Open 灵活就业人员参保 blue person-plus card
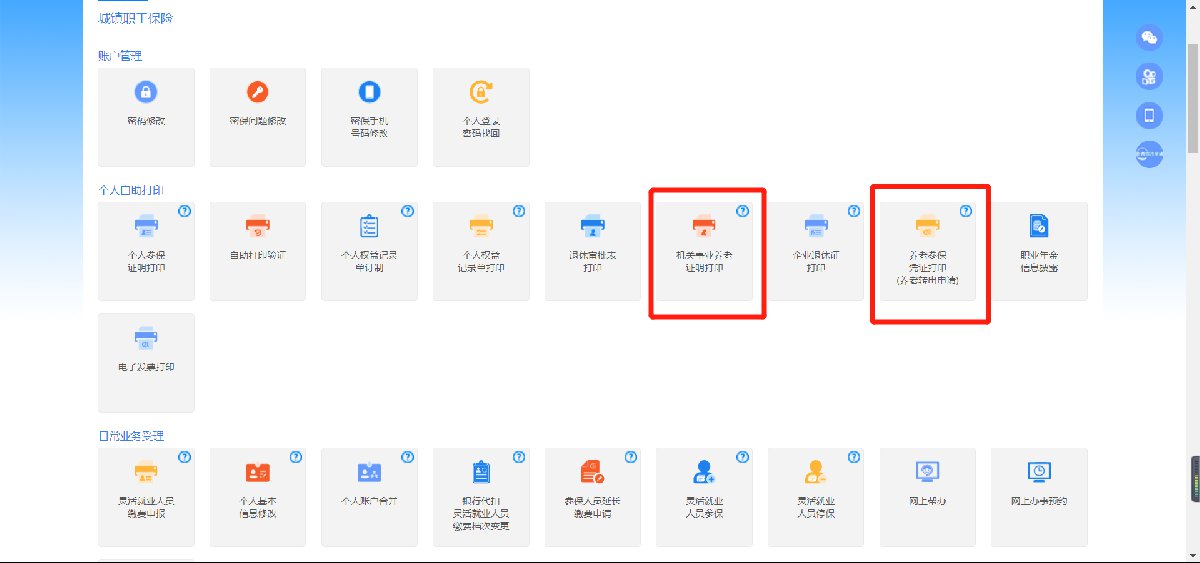Screen dimensions: 1200x563 (x=704, y=497)
